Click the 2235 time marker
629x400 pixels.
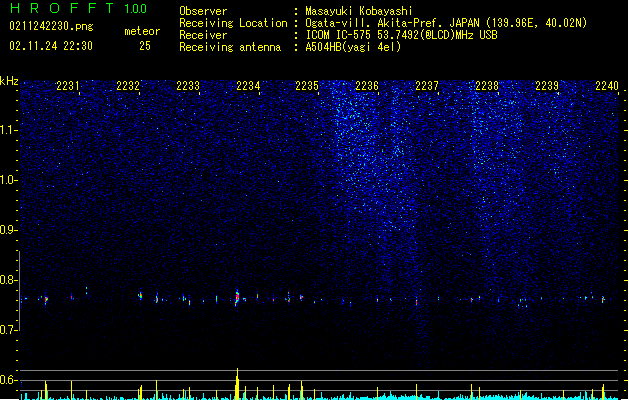point(307,86)
